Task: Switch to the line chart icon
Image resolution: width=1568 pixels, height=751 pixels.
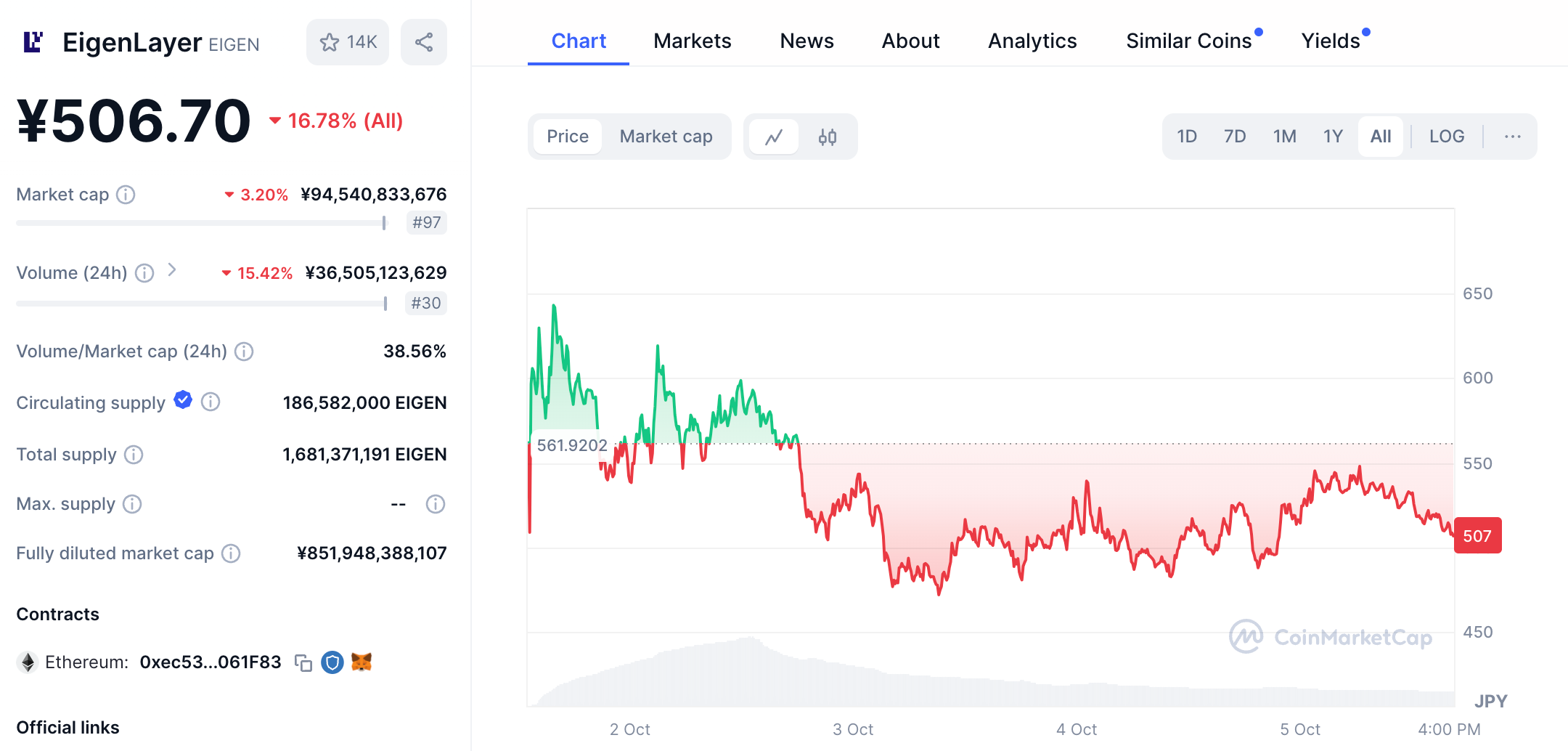Action: click(x=774, y=137)
